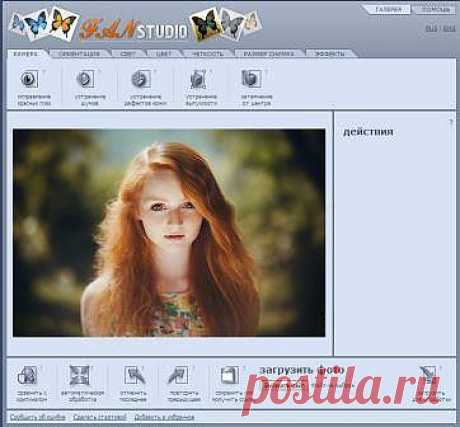This screenshot has width=460, height=427.
Task: Click the help question mark in Действия panel
Action: pyautogui.click(x=451, y=122)
